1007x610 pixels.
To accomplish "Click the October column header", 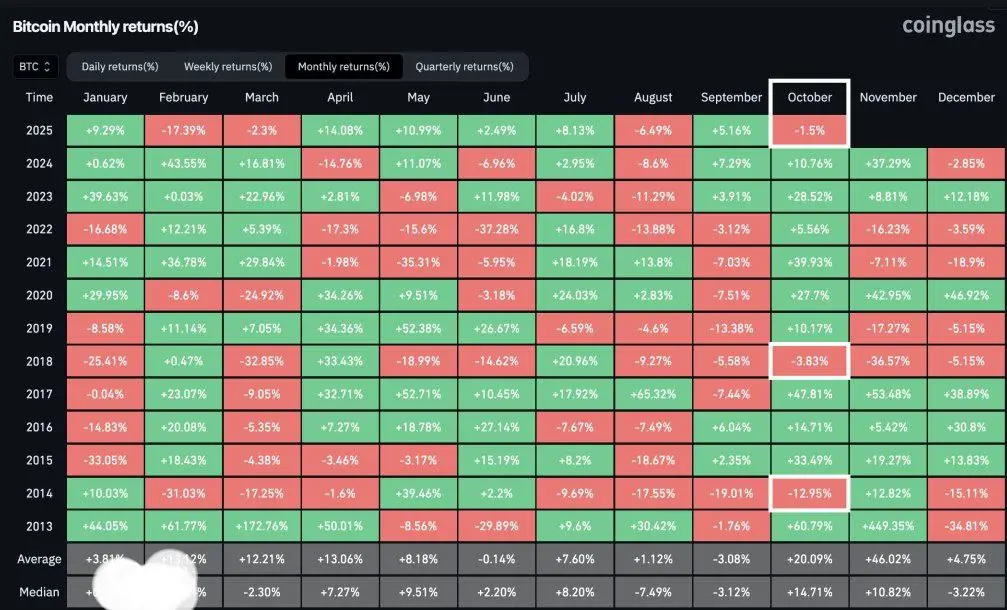I will tap(810, 98).
